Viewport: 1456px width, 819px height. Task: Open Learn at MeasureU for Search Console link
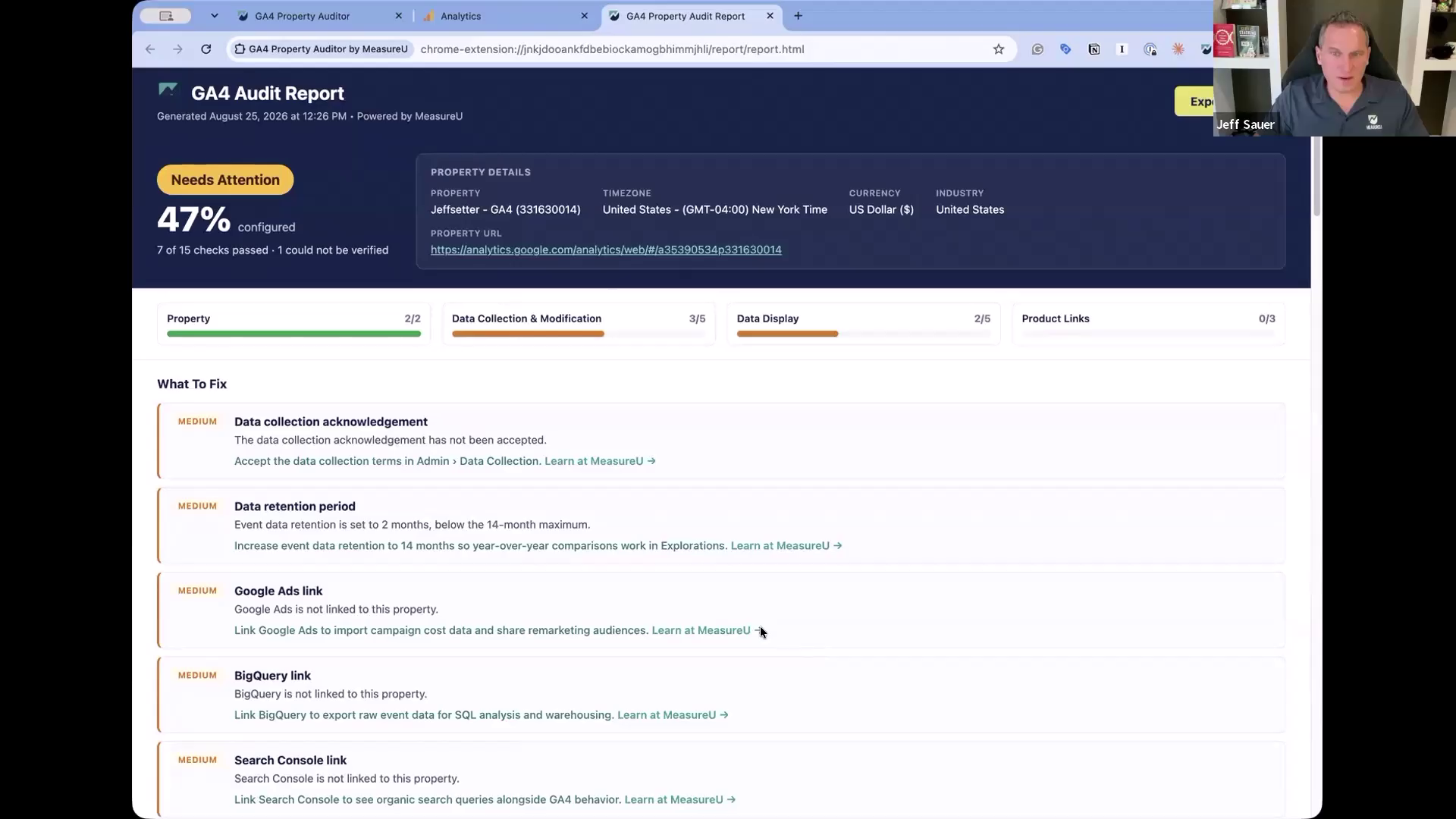click(x=680, y=800)
